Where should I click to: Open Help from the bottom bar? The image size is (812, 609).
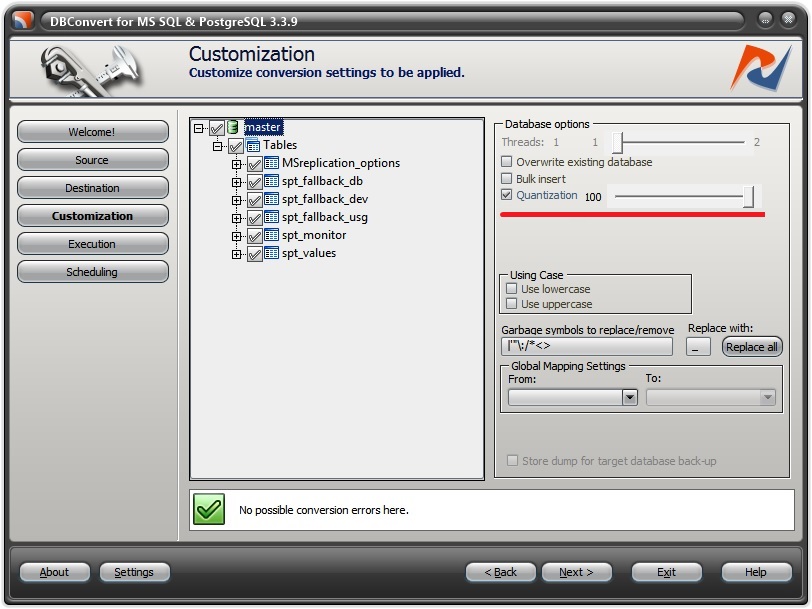[756, 572]
